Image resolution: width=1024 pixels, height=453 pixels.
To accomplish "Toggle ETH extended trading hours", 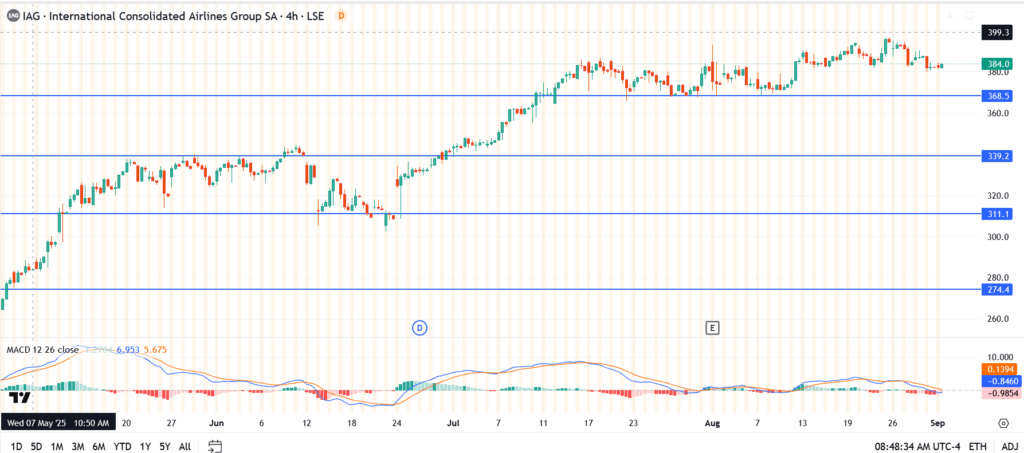I will (977, 446).
